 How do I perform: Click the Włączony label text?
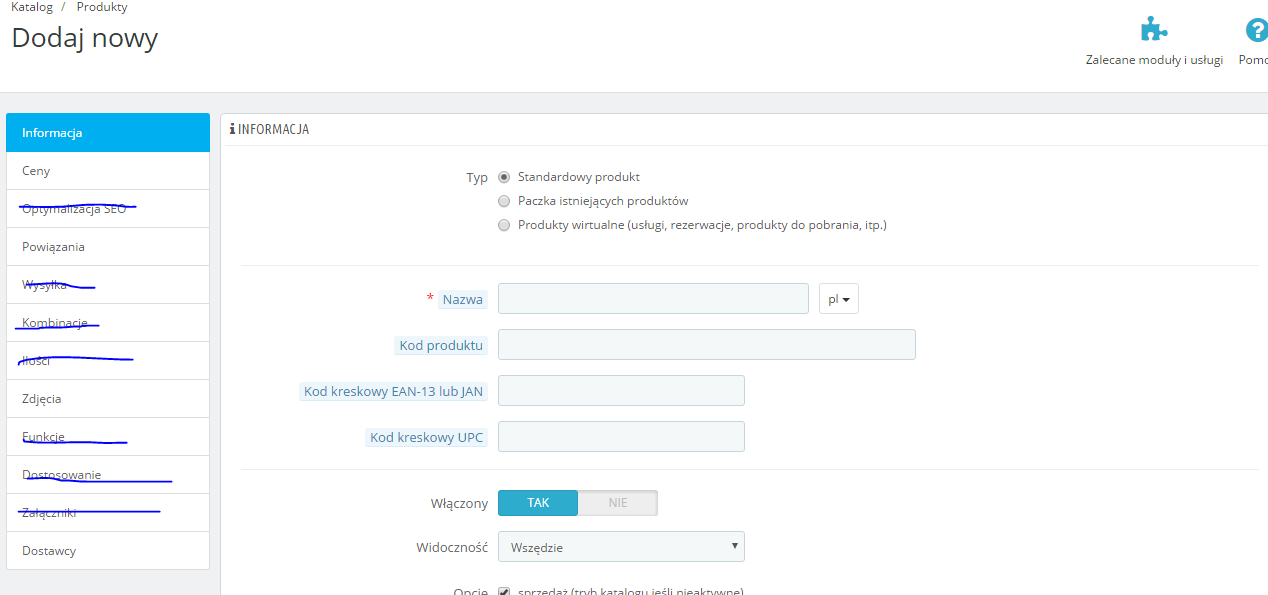(458, 504)
